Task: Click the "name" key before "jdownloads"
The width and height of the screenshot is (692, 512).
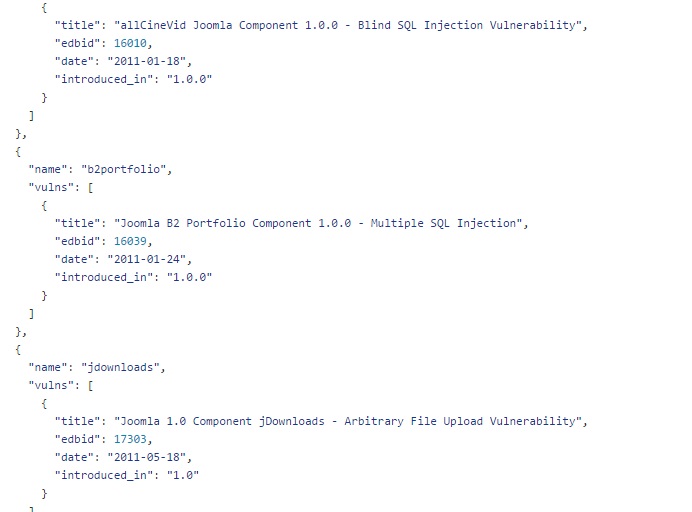Action: pyautogui.click(x=48, y=367)
